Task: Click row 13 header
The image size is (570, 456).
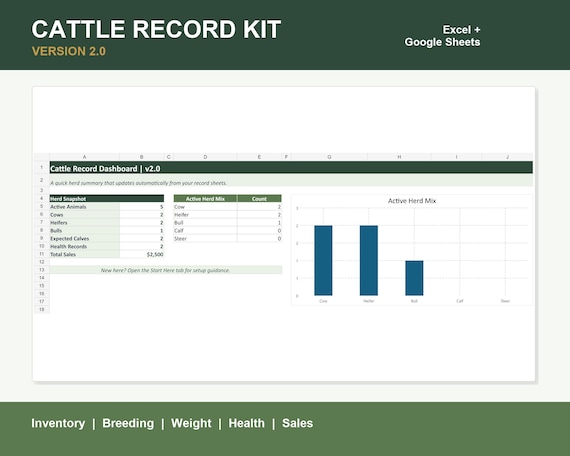Action: [x=41, y=270]
